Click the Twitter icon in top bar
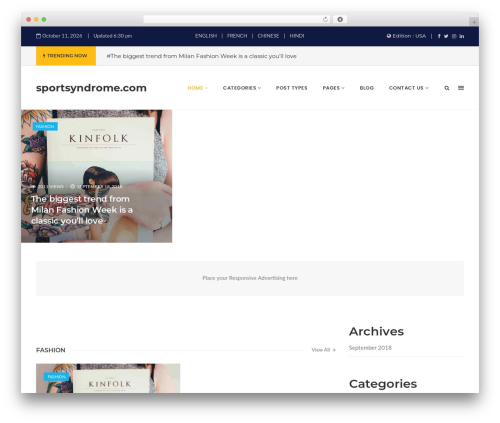This screenshot has width=500, height=423. [446, 36]
